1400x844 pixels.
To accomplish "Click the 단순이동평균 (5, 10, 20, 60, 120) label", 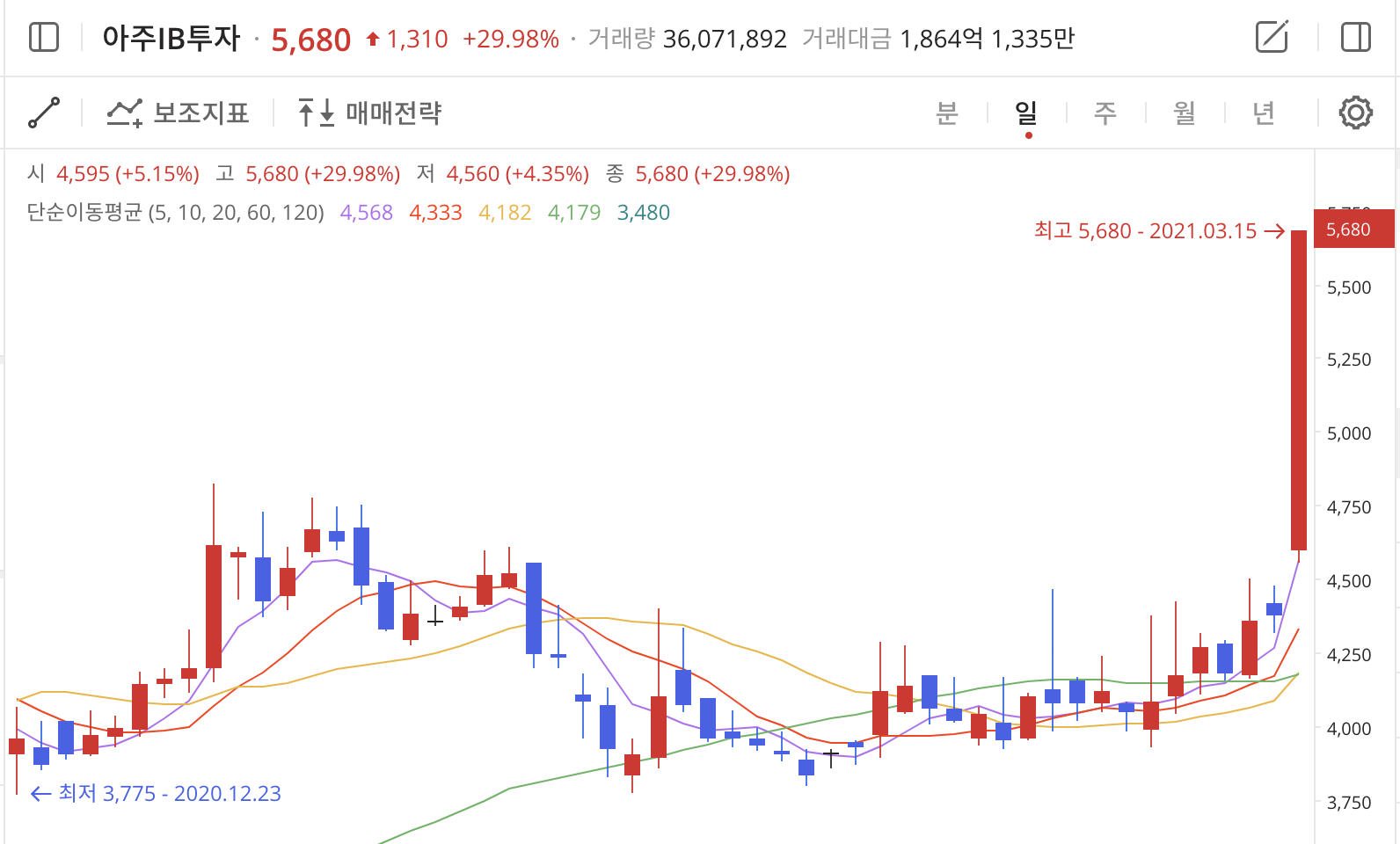I will (176, 213).
